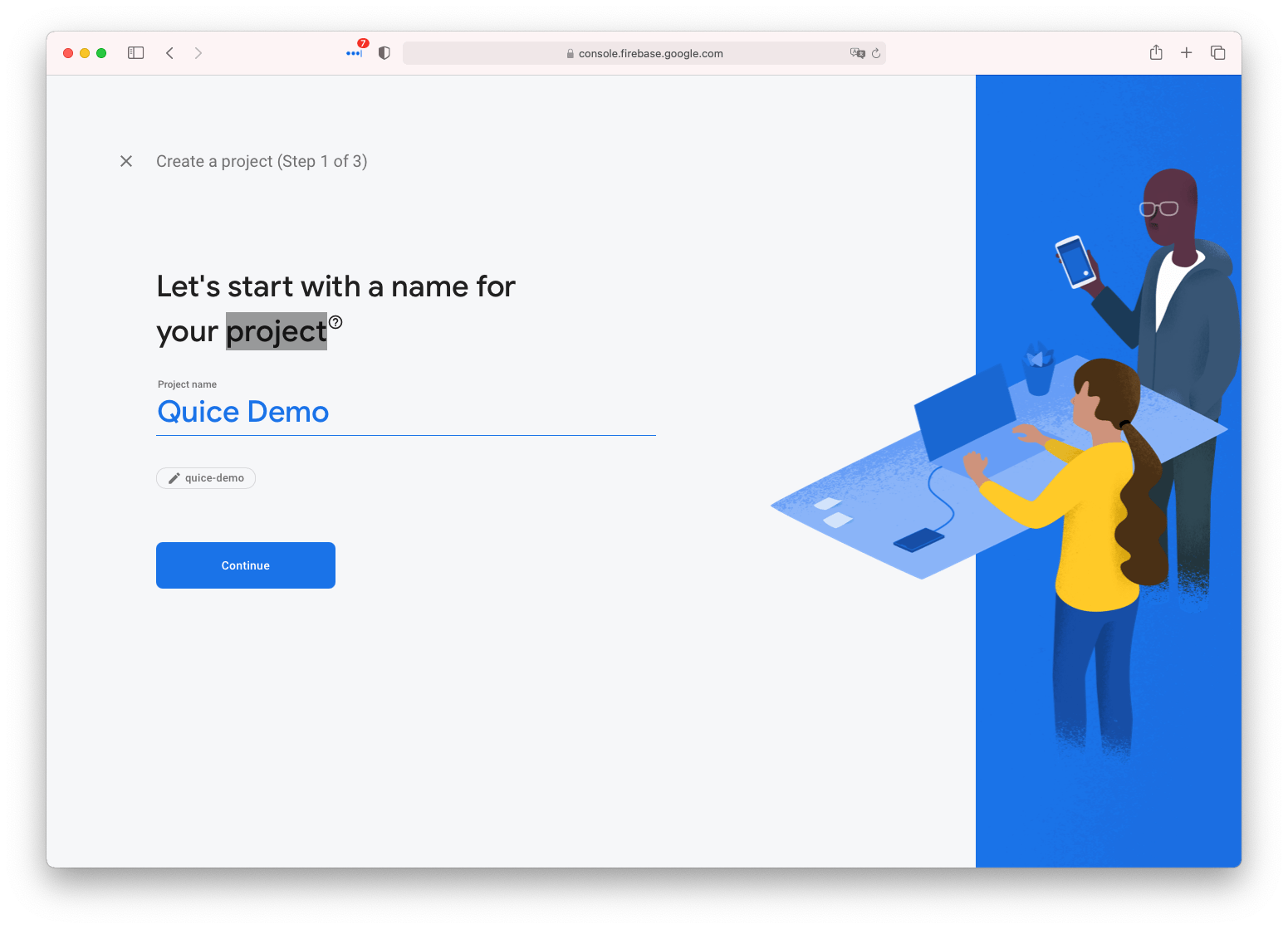The width and height of the screenshot is (1288, 929).
Task: Click the Project name label
Action: coord(187,384)
